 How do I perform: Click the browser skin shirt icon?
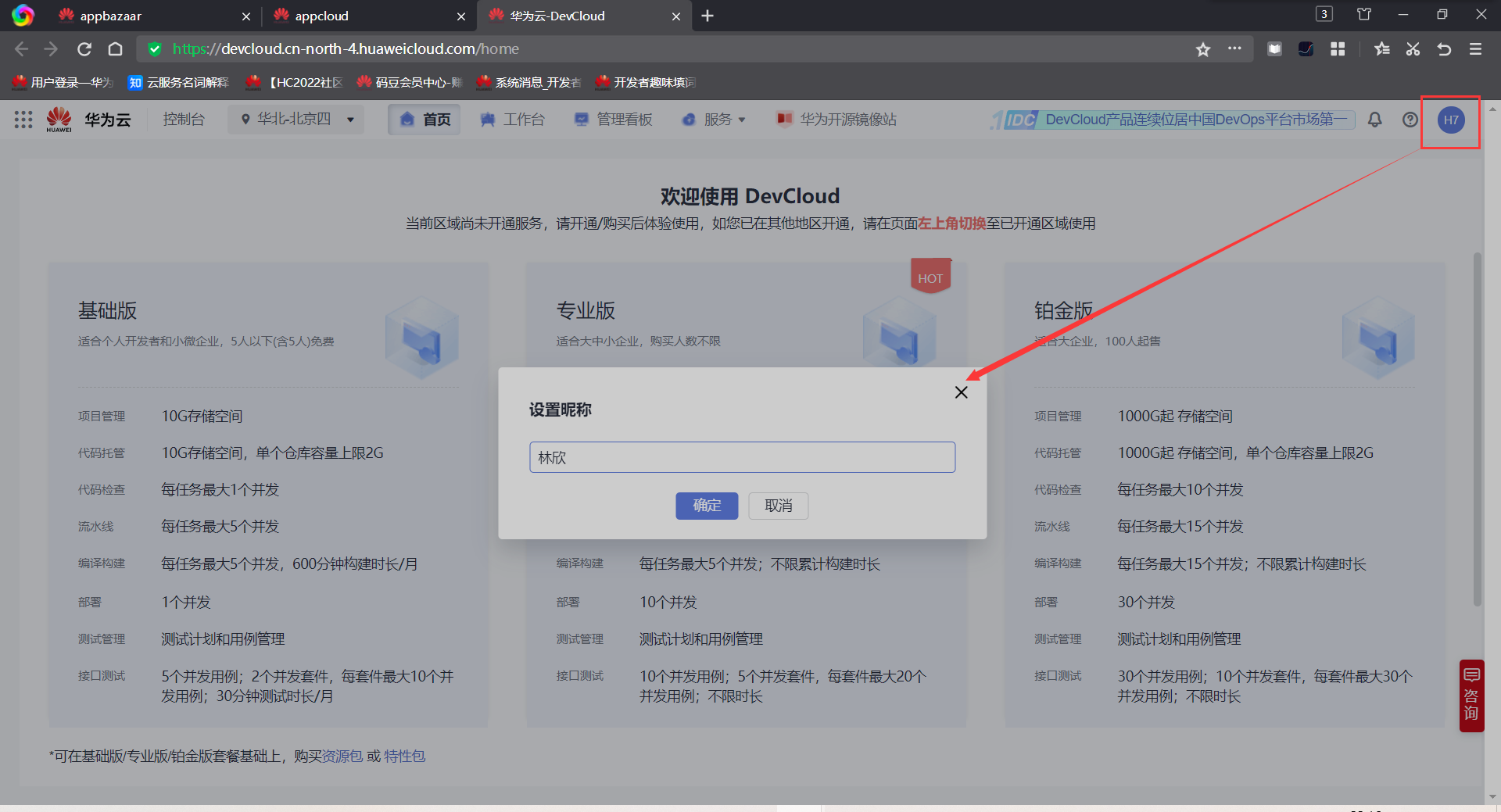click(x=1364, y=14)
